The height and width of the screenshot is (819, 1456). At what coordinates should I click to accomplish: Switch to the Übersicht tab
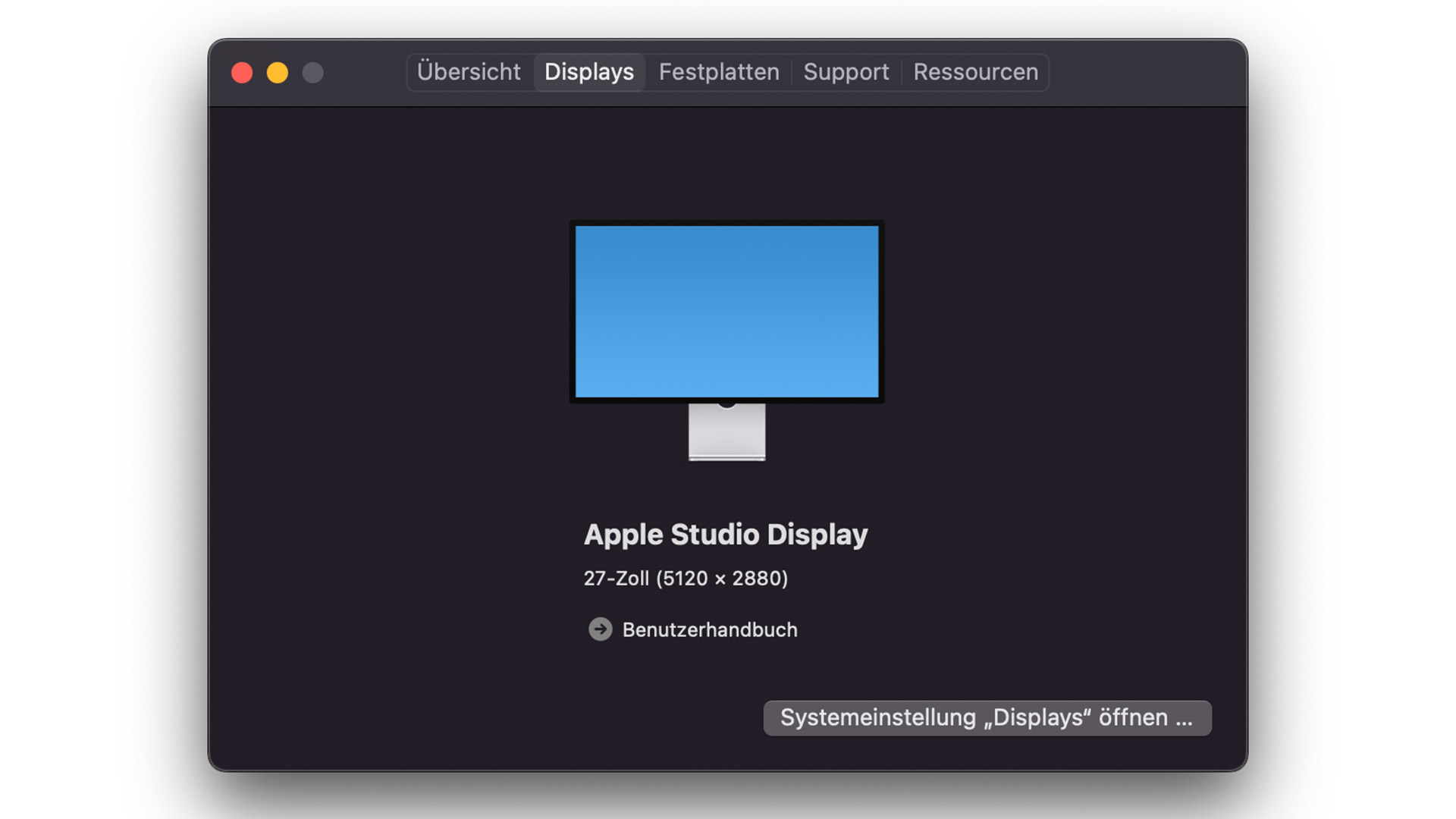point(469,72)
